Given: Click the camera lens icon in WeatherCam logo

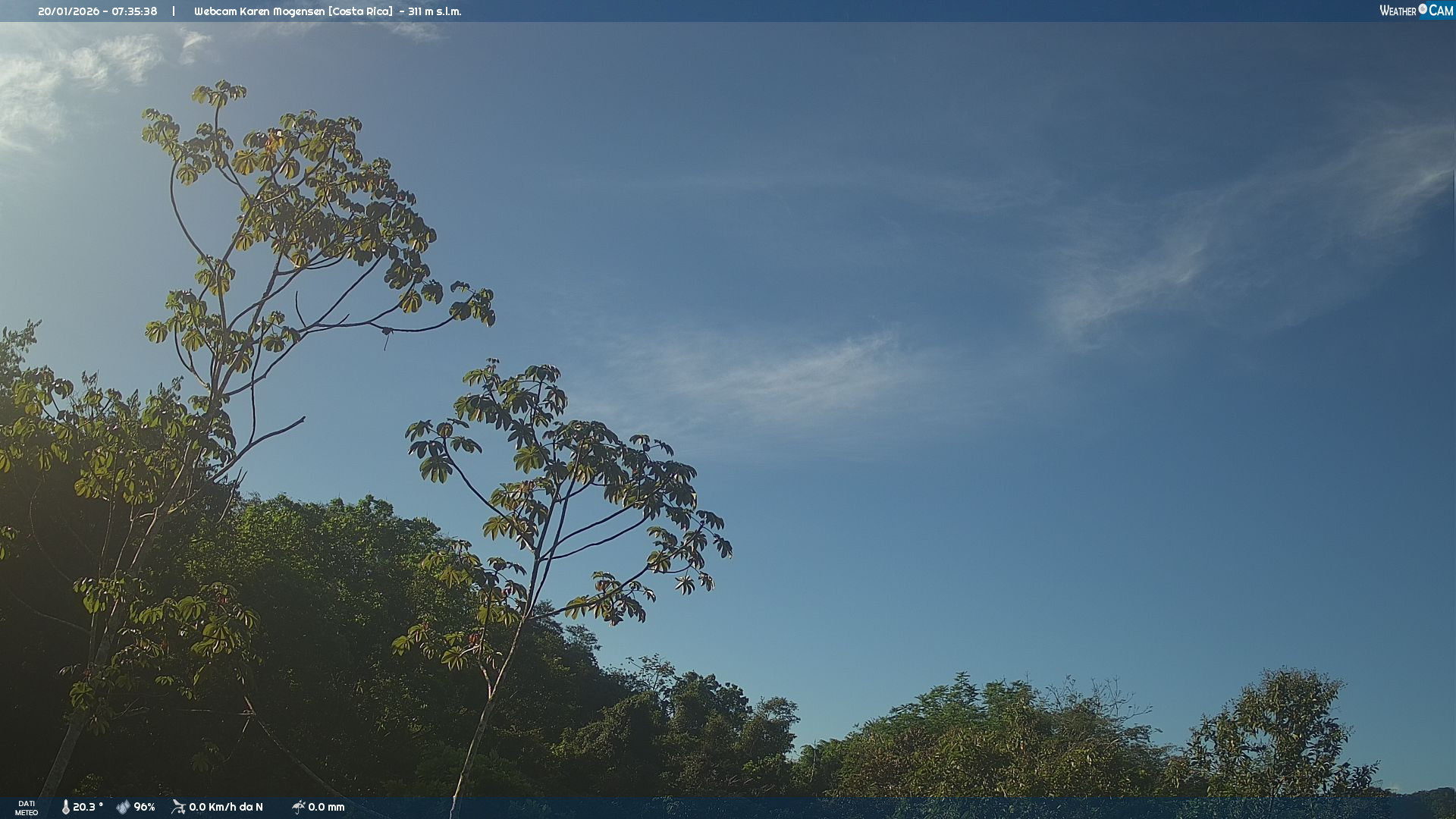Looking at the screenshot, I should click(1423, 9).
